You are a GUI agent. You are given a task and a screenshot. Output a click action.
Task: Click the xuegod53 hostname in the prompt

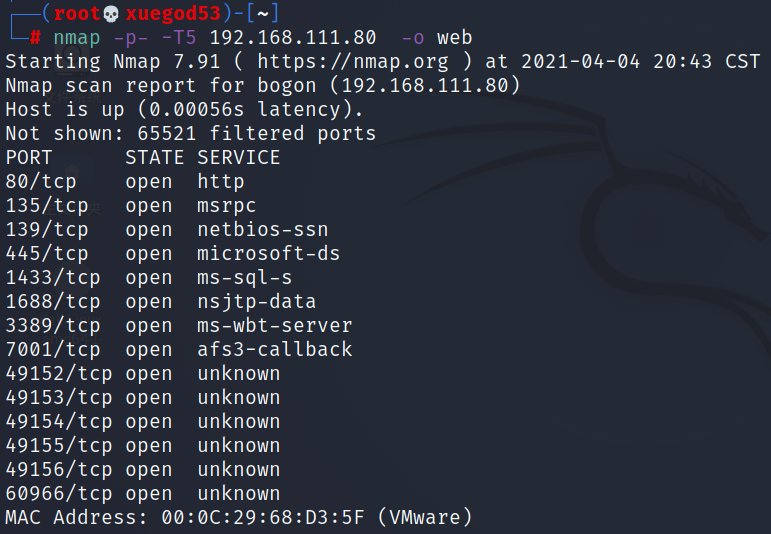tap(173, 14)
